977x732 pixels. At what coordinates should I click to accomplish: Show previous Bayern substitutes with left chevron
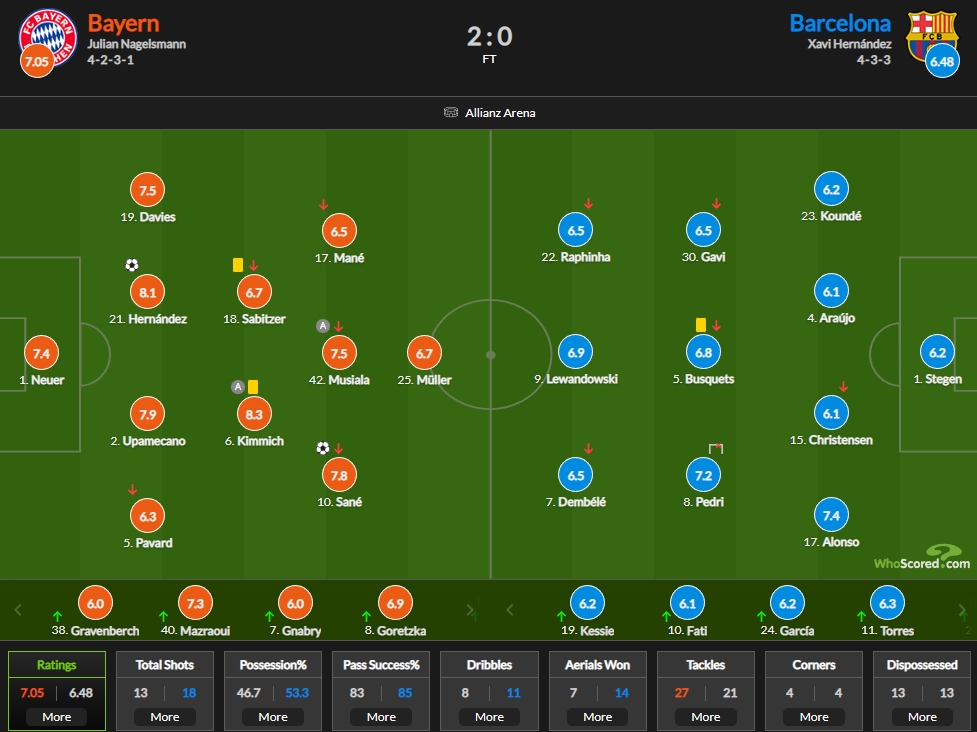(18, 609)
